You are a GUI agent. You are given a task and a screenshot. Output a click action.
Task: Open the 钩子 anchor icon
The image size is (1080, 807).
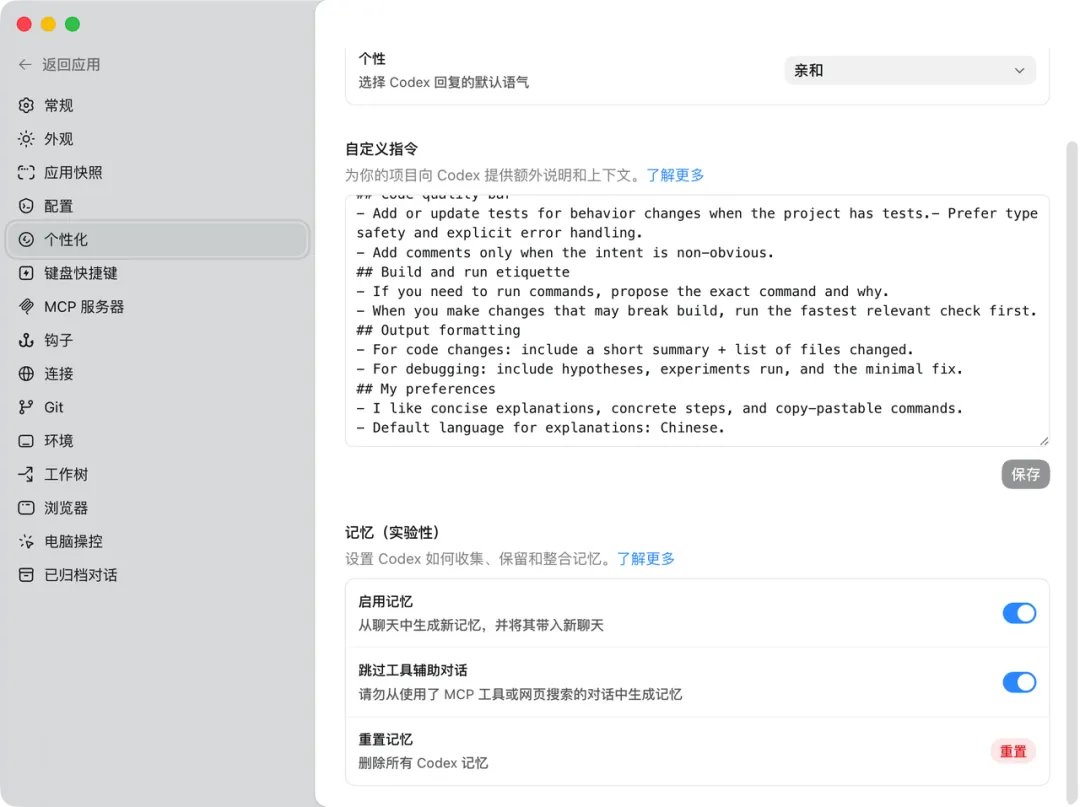(26, 340)
